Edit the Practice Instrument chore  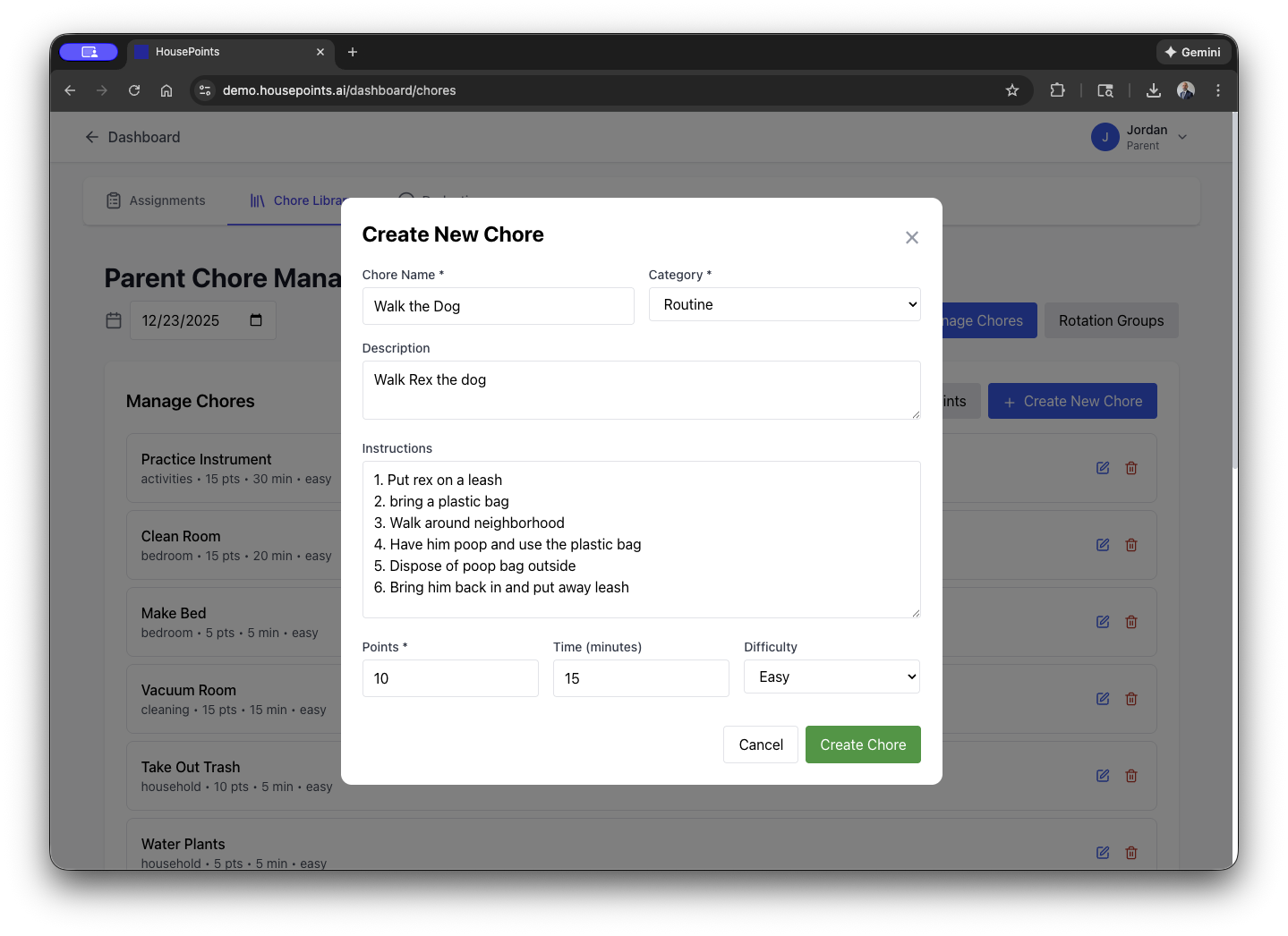[1103, 468]
